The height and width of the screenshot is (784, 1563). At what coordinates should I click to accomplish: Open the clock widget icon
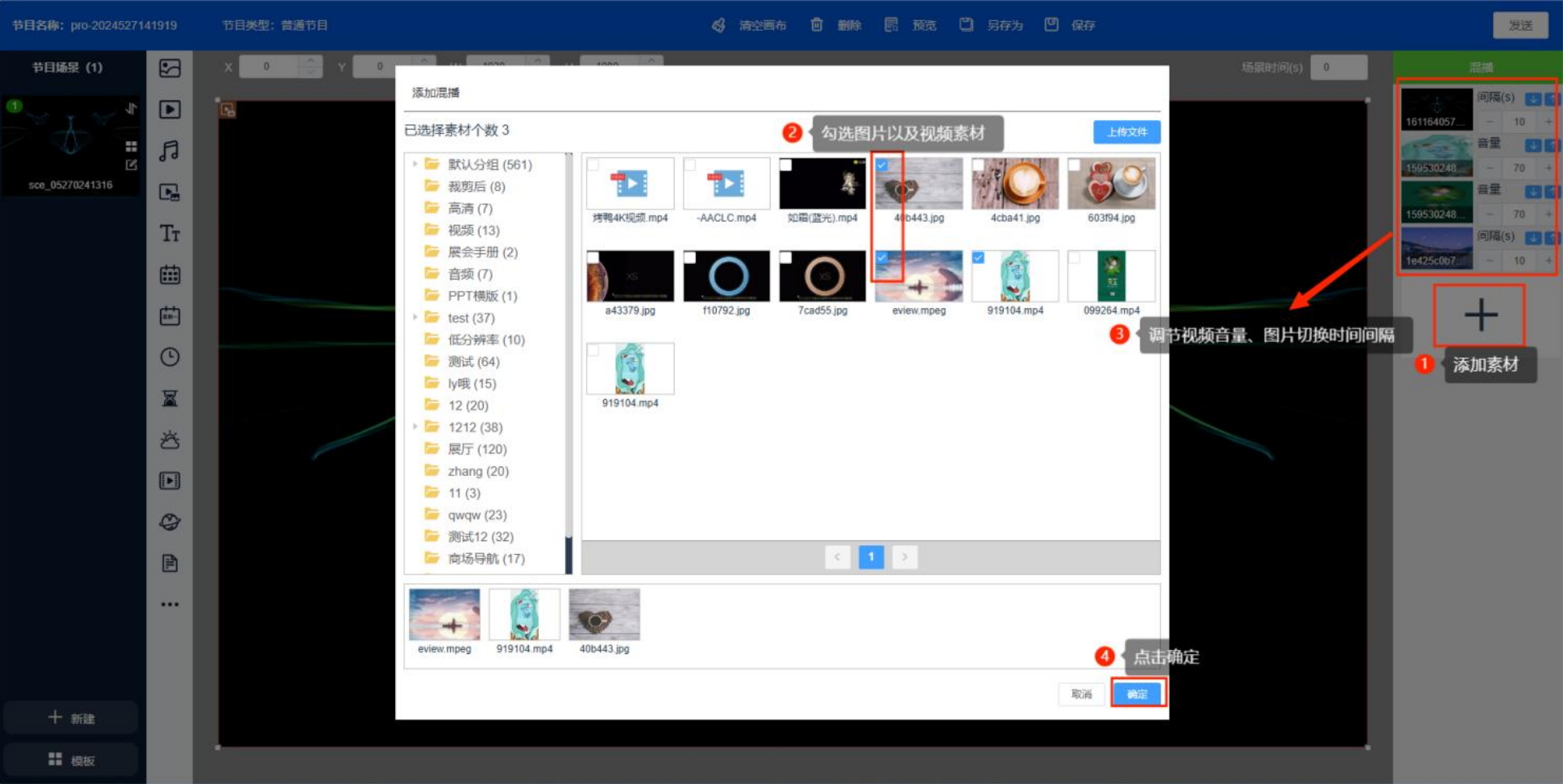(170, 357)
